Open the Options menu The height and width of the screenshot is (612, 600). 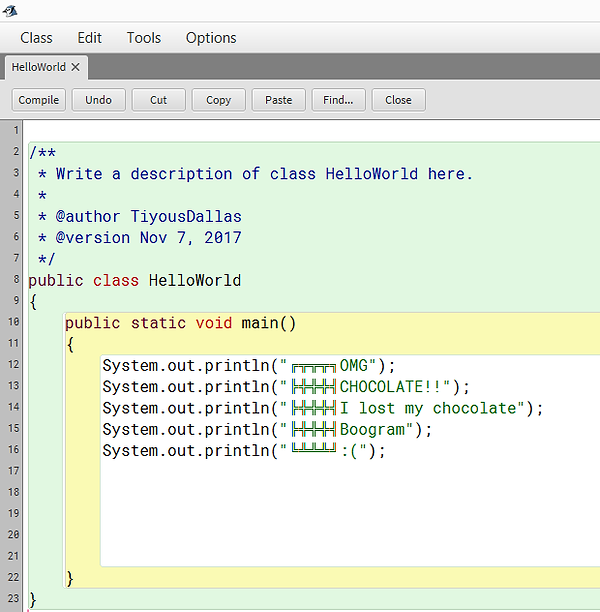(211, 38)
